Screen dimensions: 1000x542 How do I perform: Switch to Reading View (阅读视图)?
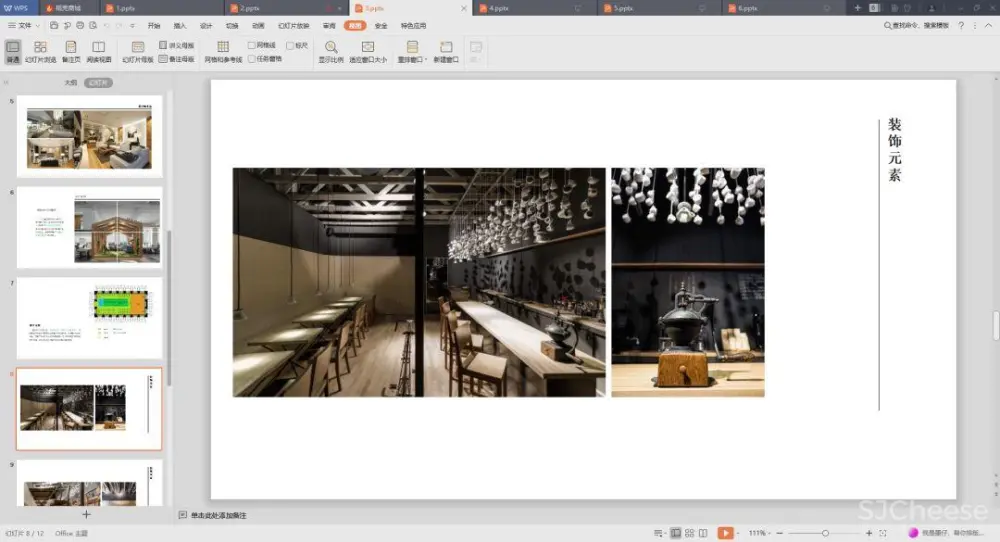pyautogui.click(x=98, y=47)
